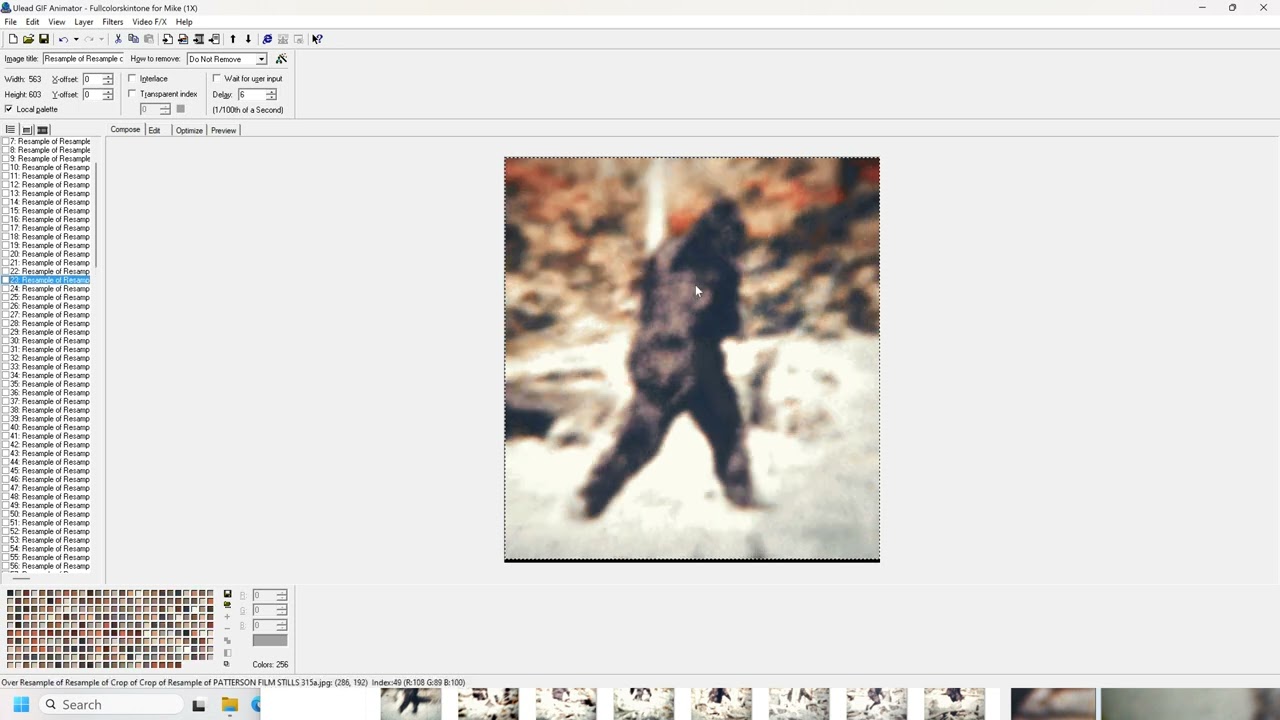Click the Cut scissors icon

coord(118,39)
